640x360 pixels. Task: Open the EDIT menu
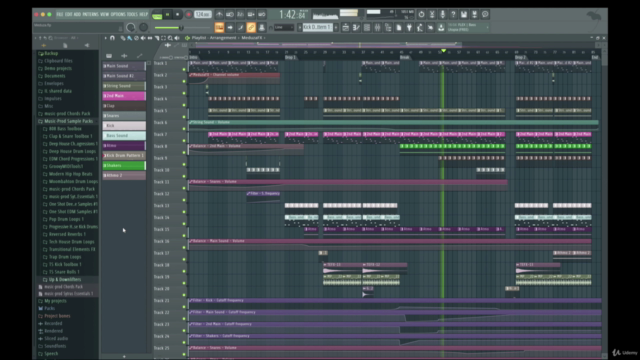tap(68, 14)
